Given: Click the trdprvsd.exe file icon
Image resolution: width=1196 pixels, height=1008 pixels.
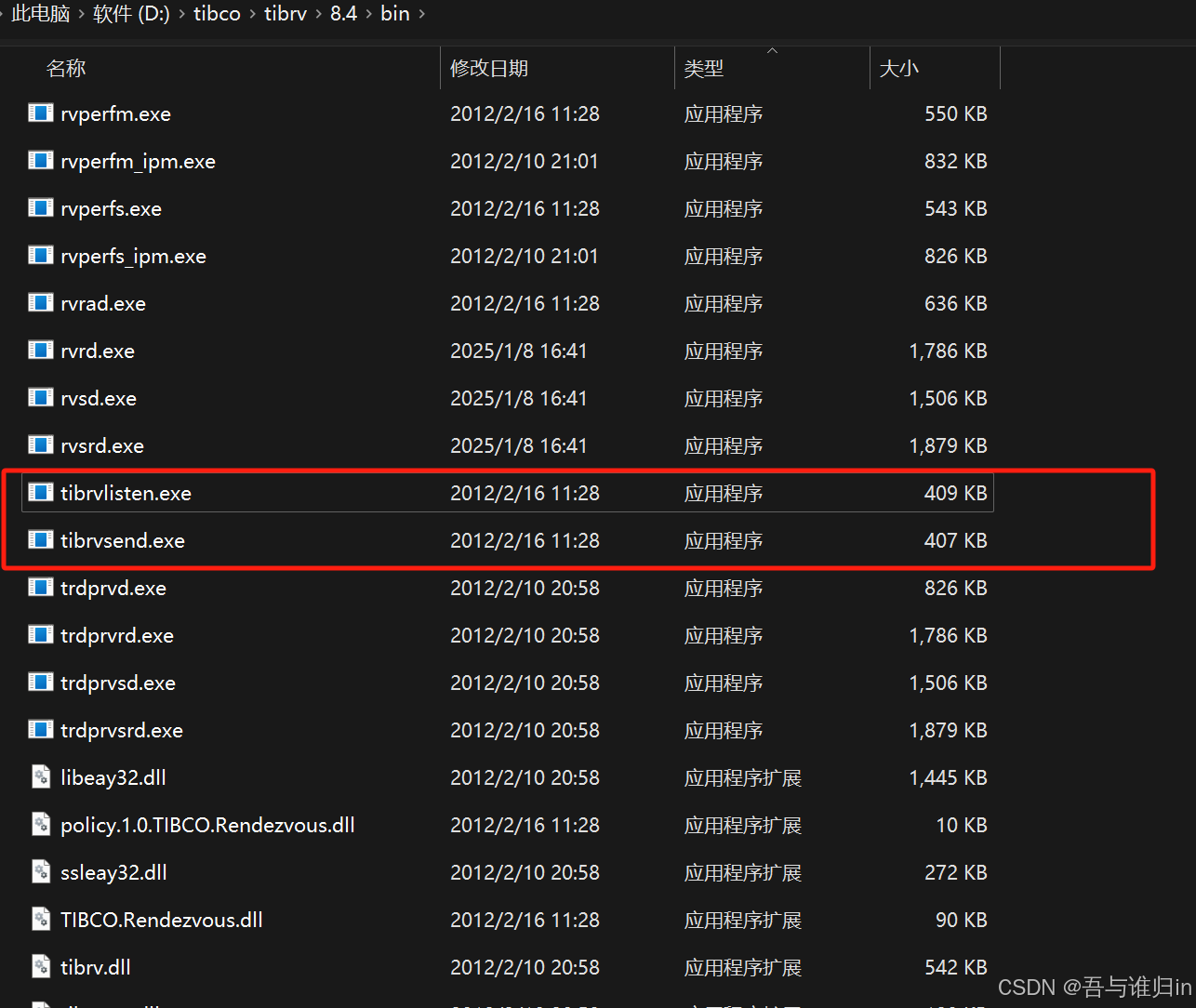Looking at the screenshot, I should [41, 682].
